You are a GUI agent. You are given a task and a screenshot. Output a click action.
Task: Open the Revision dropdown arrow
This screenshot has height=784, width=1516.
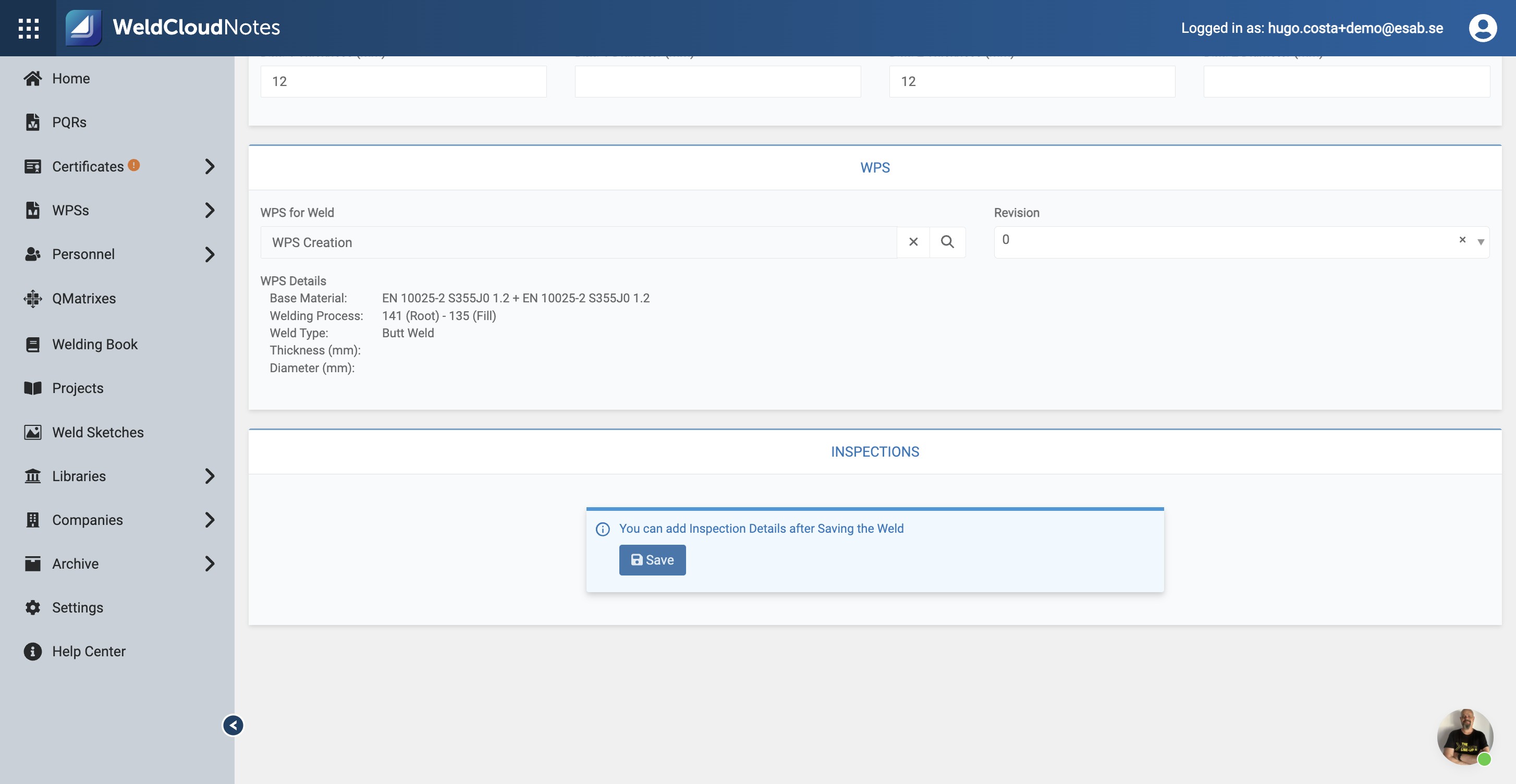(x=1481, y=241)
